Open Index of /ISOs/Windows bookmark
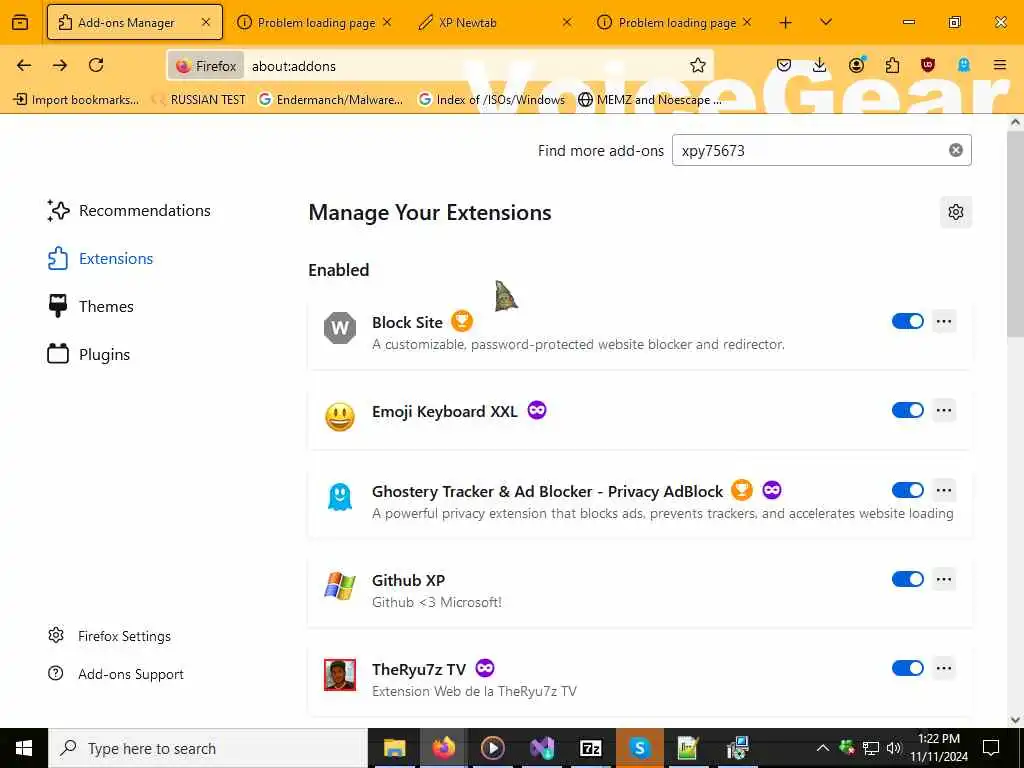The image size is (1024, 768). pyautogui.click(x=492, y=100)
